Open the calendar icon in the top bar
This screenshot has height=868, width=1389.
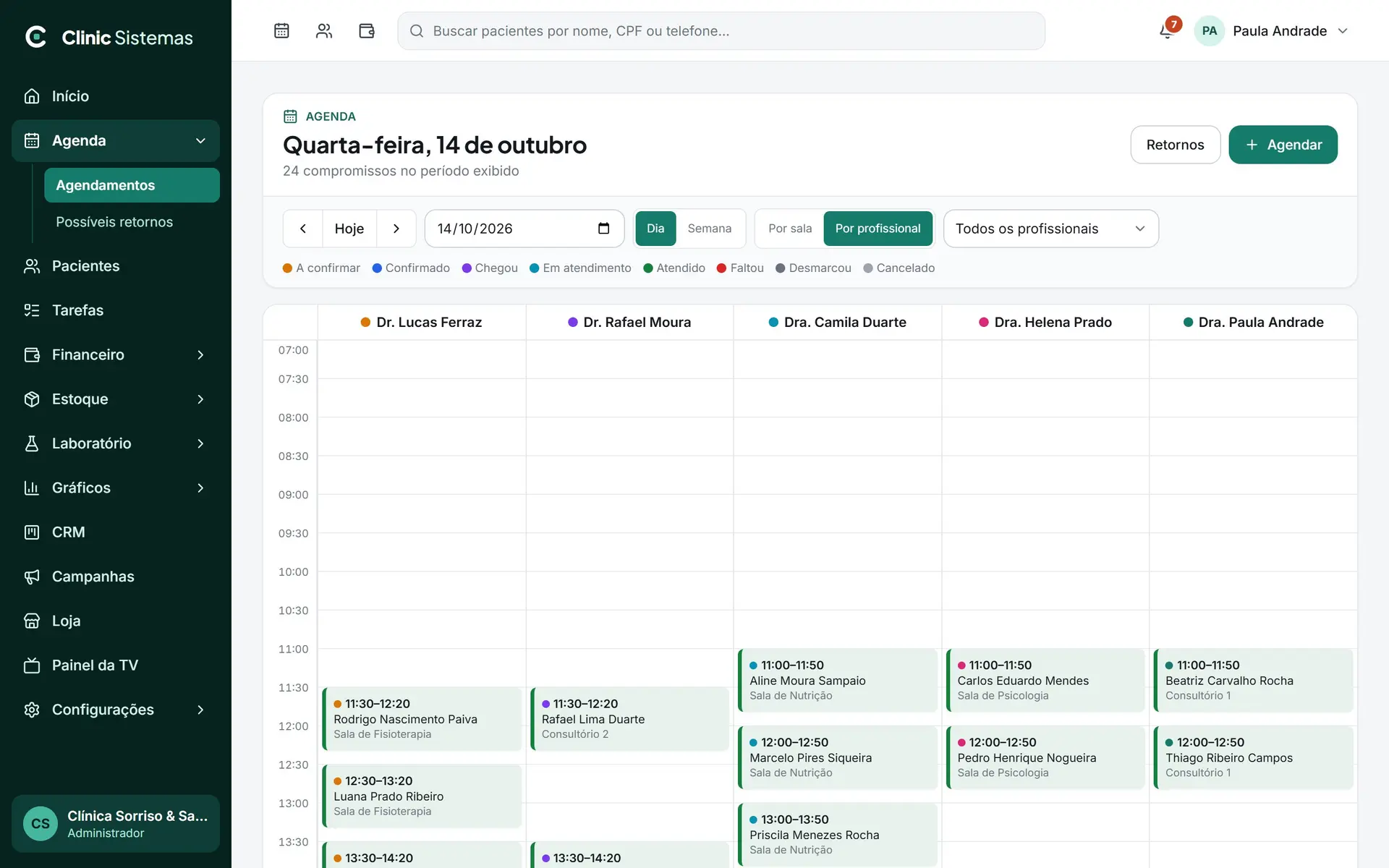click(281, 30)
